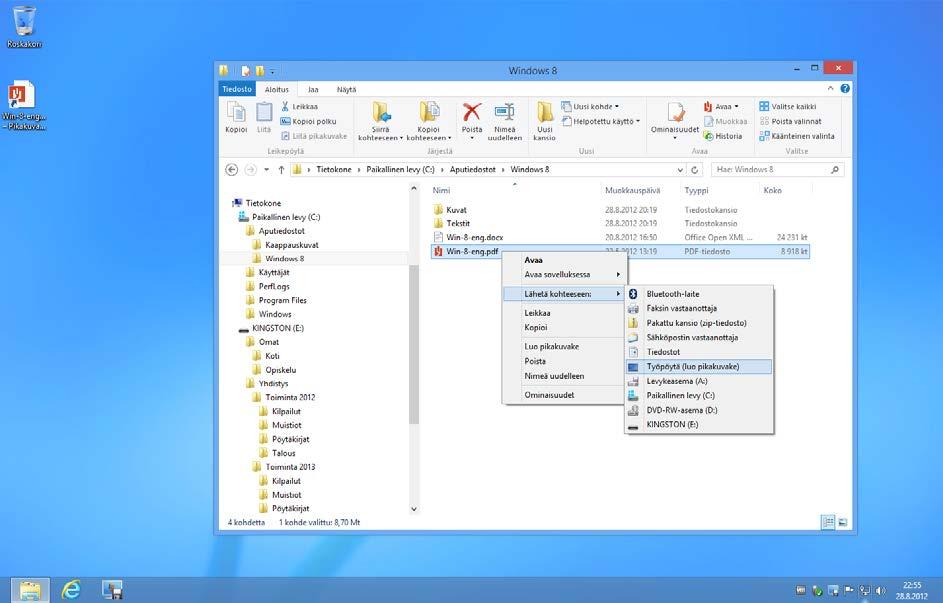This screenshot has width=943, height=603.
Task: Click the Up one level arrow
Action: click(281, 170)
